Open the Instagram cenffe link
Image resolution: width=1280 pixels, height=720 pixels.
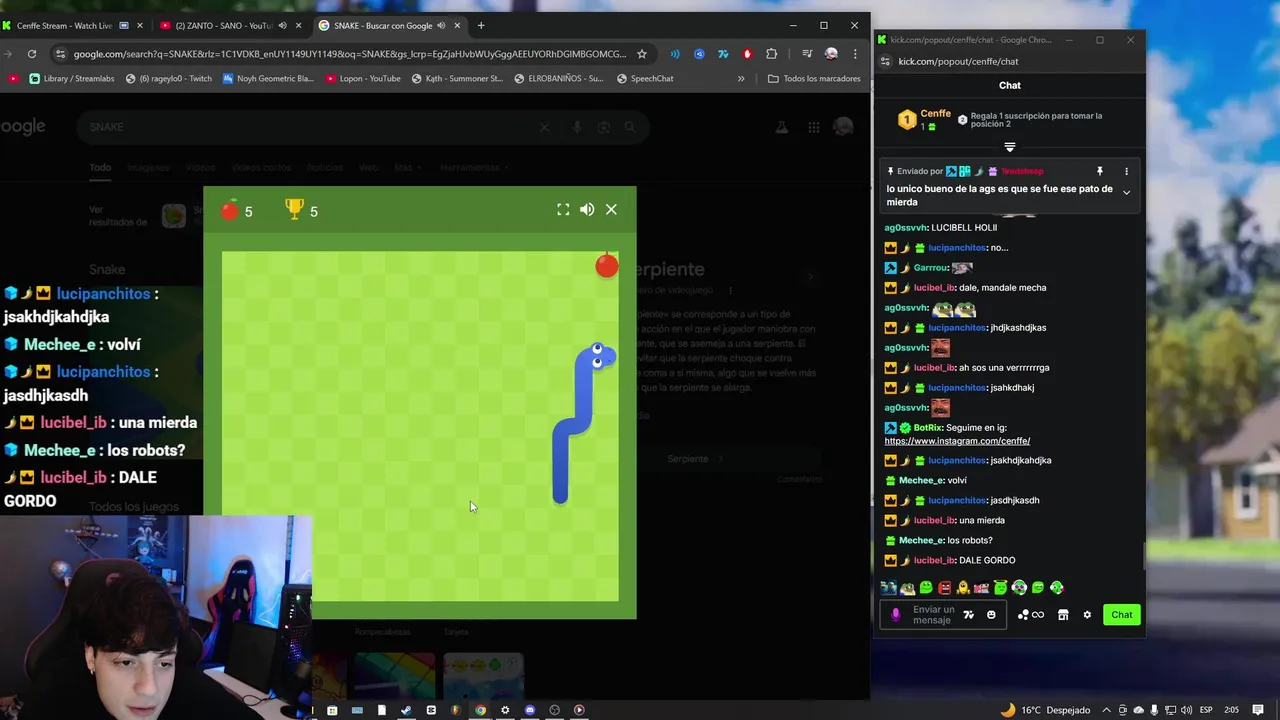click(x=957, y=440)
